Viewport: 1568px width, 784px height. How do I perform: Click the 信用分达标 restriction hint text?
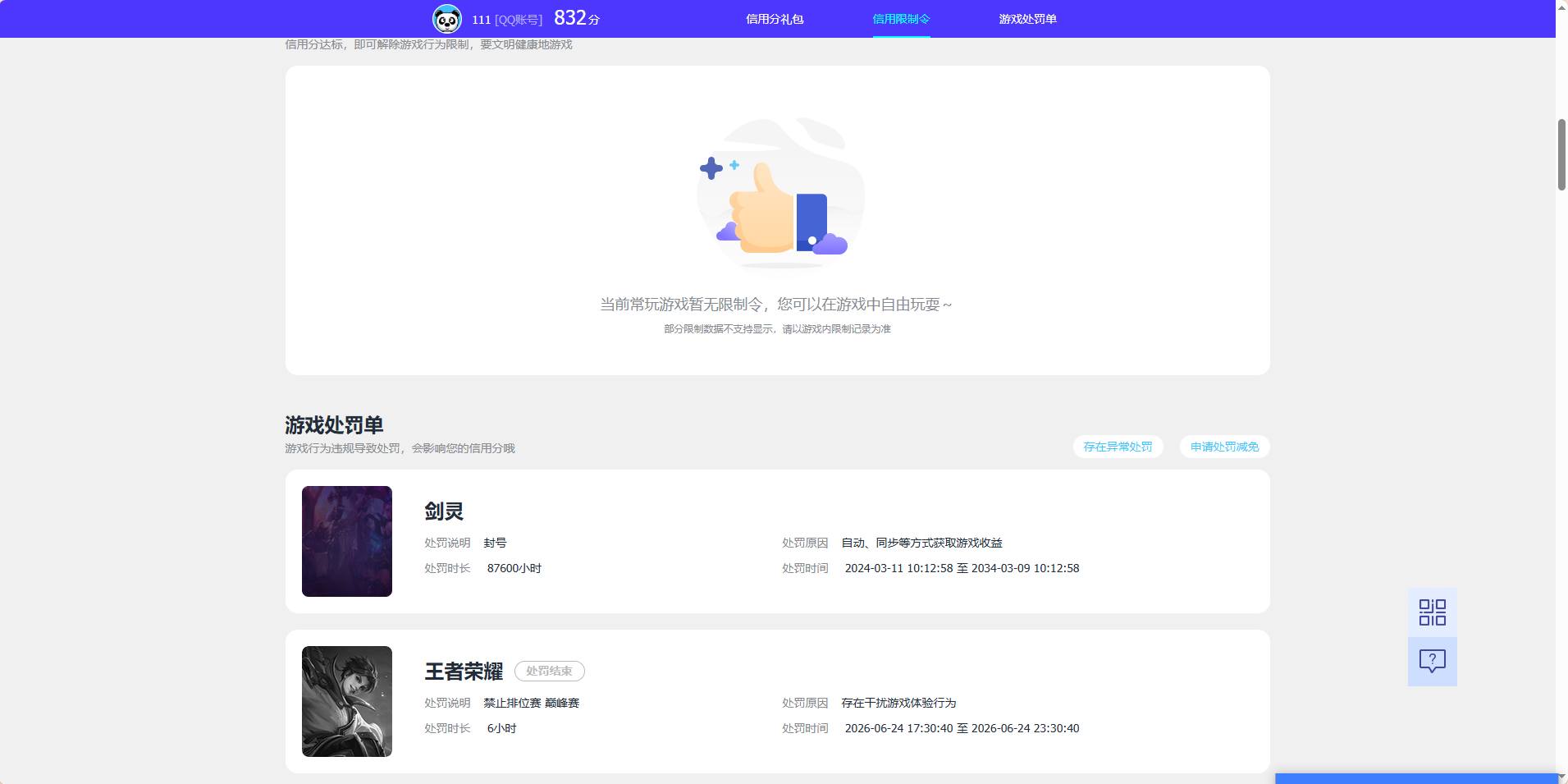pyautogui.click(x=428, y=44)
